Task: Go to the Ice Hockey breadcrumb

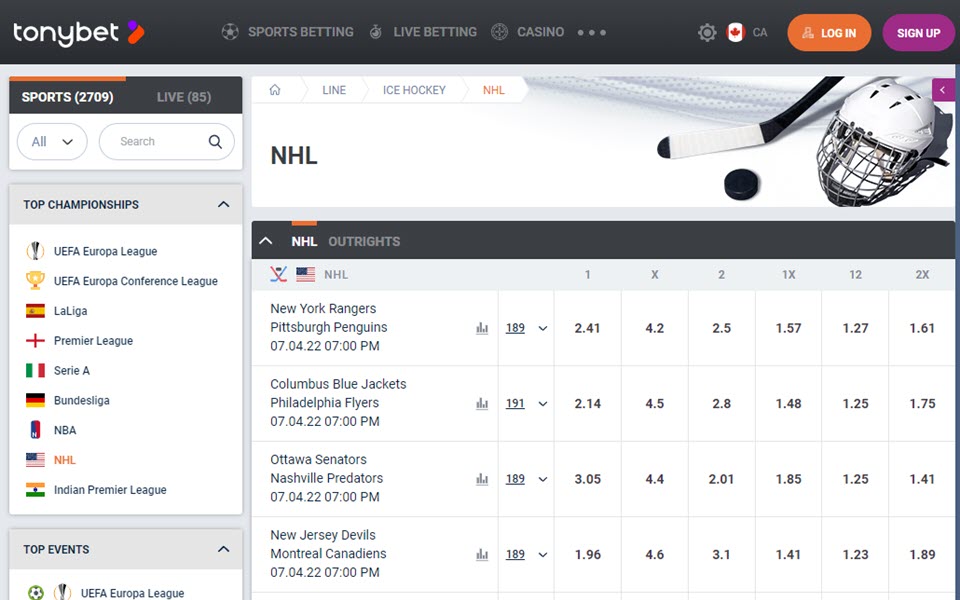Action: tap(414, 90)
